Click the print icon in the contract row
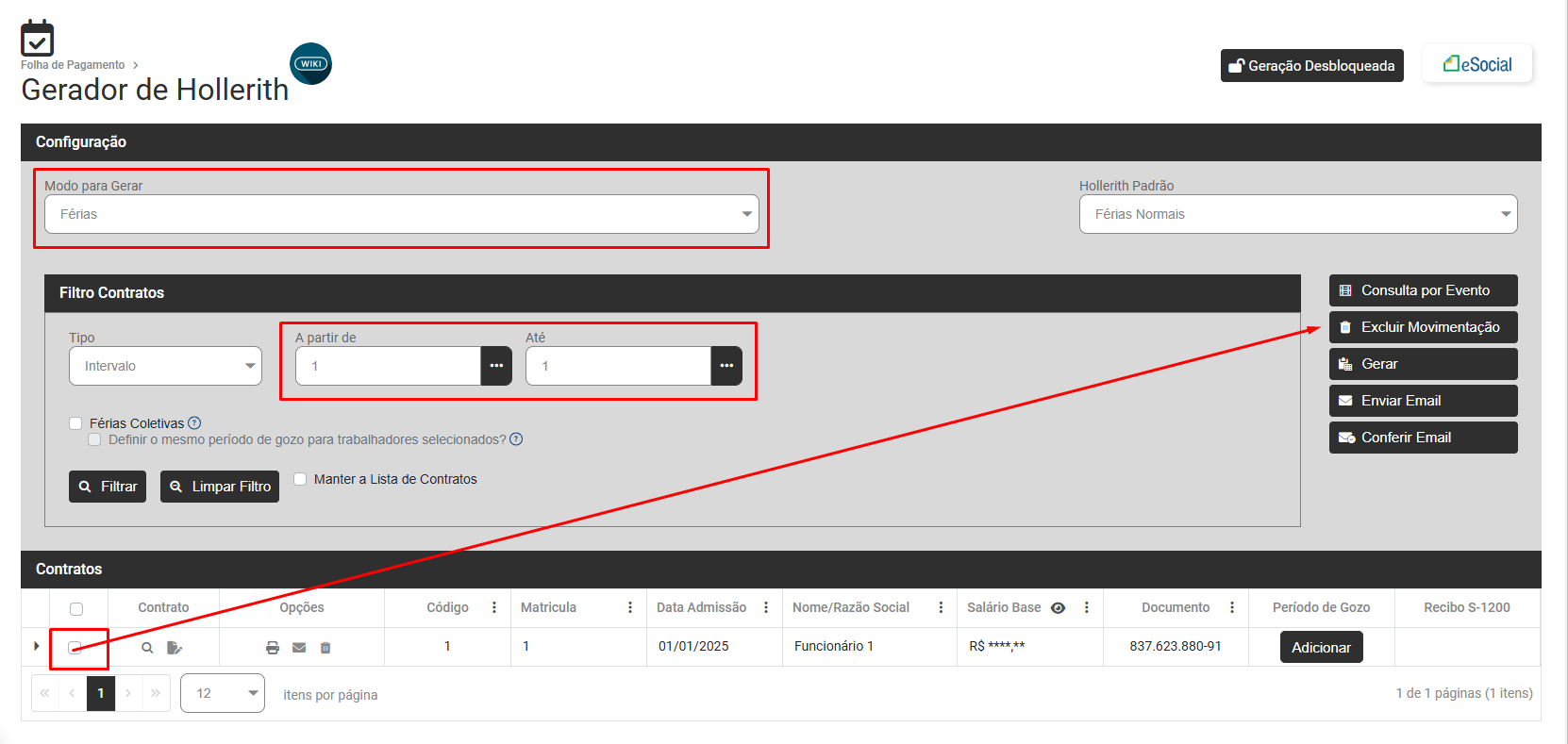Viewport: 1568px width, 744px height. (273, 648)
